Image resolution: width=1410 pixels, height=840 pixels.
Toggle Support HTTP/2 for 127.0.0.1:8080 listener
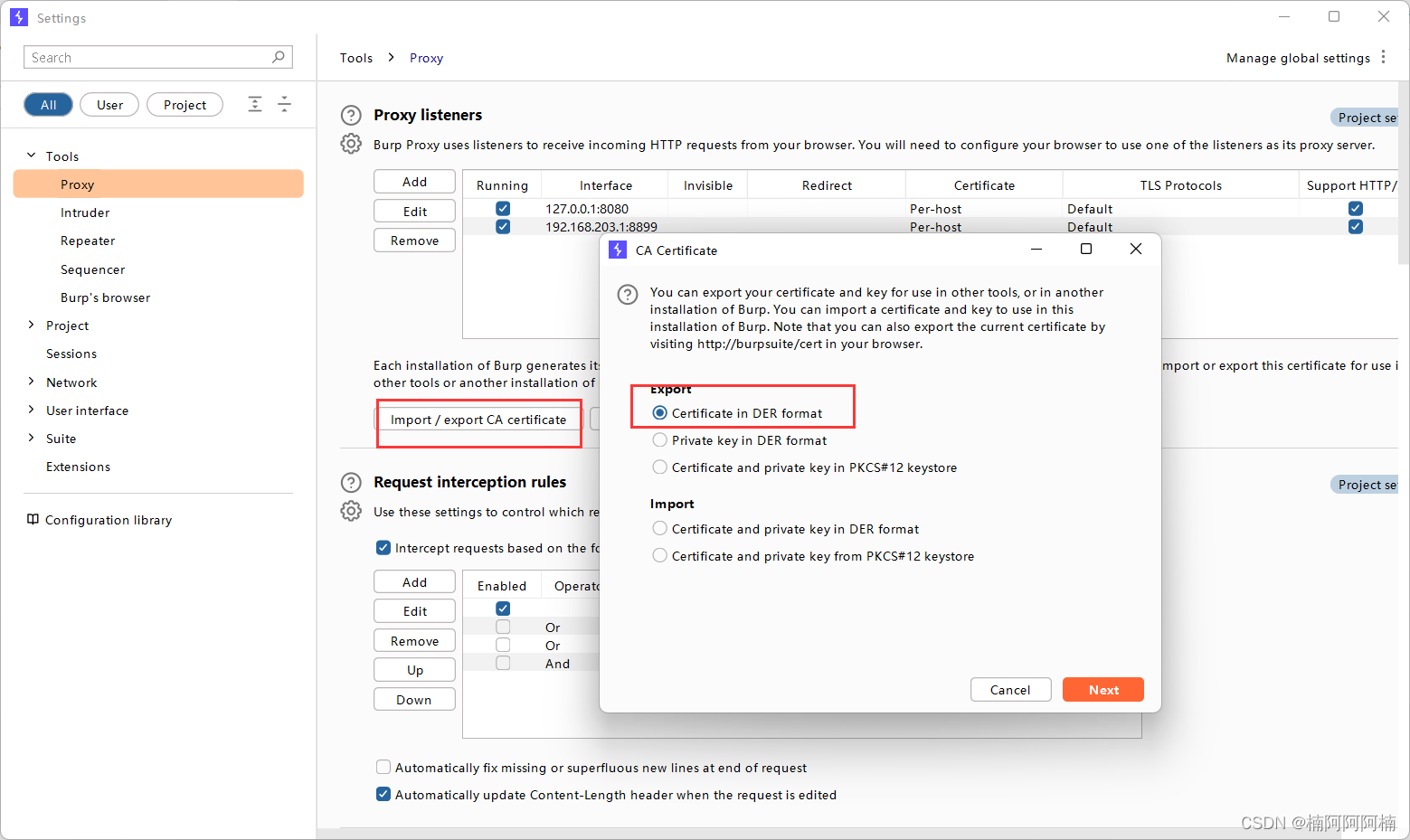click(1355, 209)
